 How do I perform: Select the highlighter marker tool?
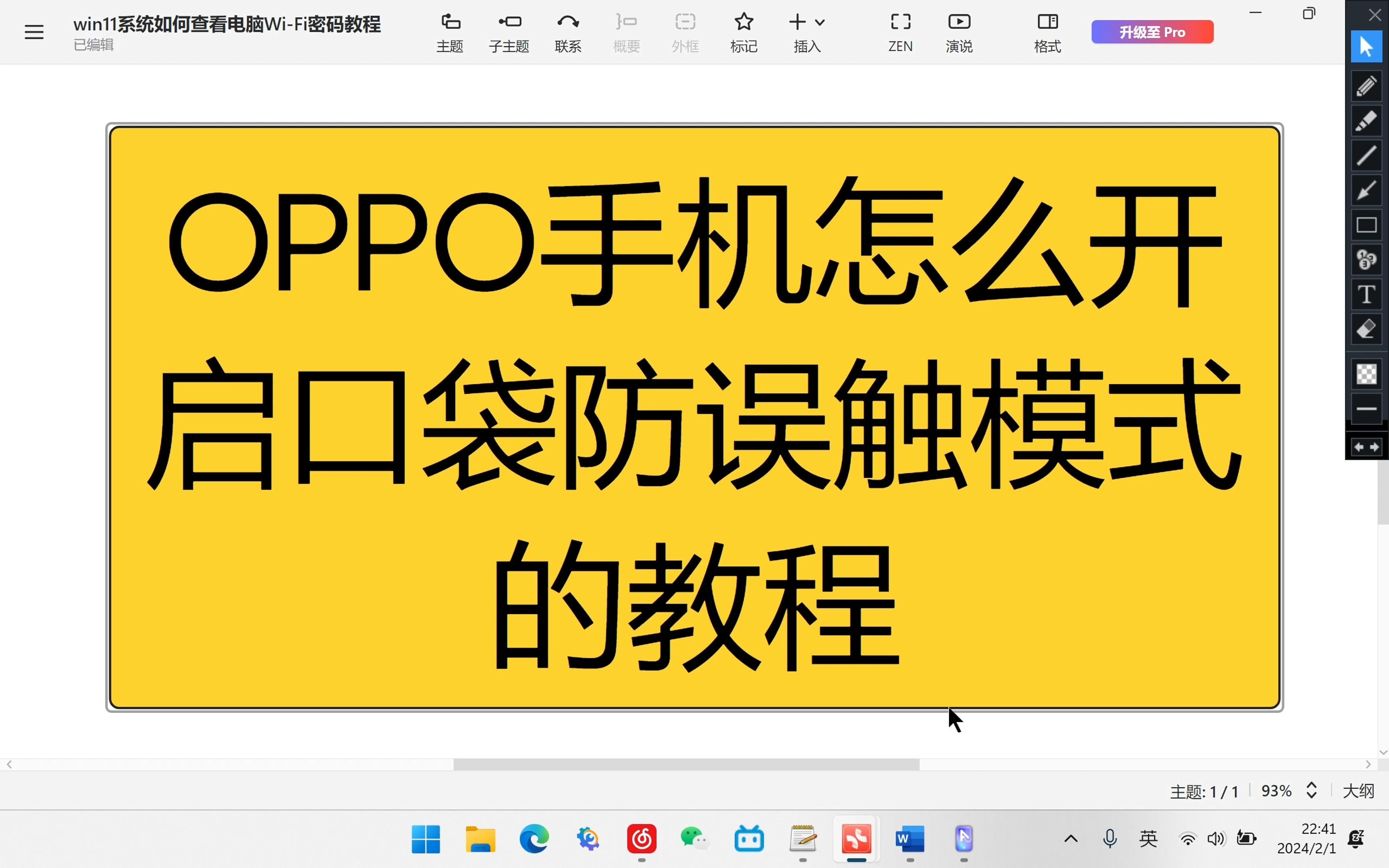point(1366,121)
